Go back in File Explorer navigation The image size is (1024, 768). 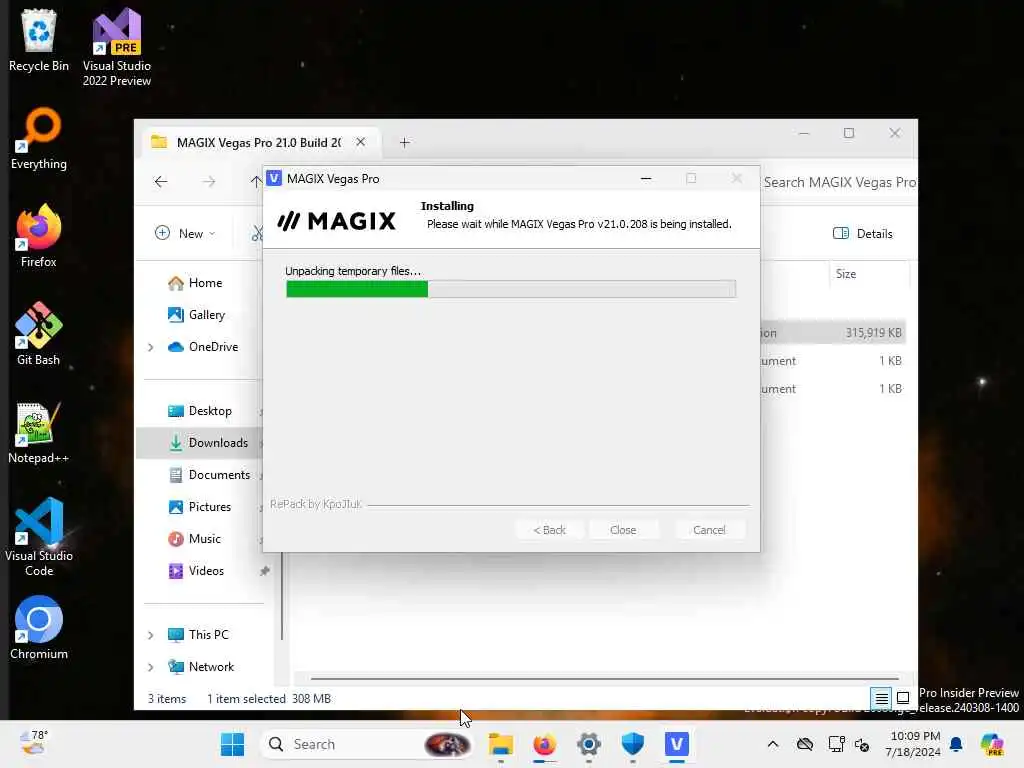(161, 182)
